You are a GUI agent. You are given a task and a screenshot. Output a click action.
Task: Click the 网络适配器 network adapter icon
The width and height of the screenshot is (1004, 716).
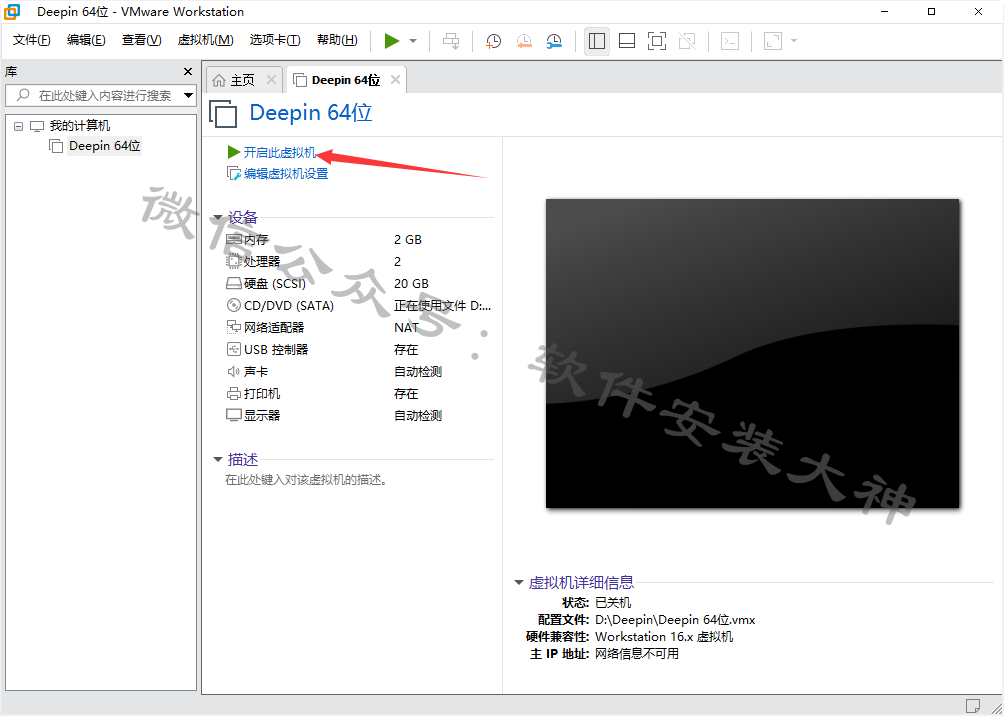tap(234, 327)
